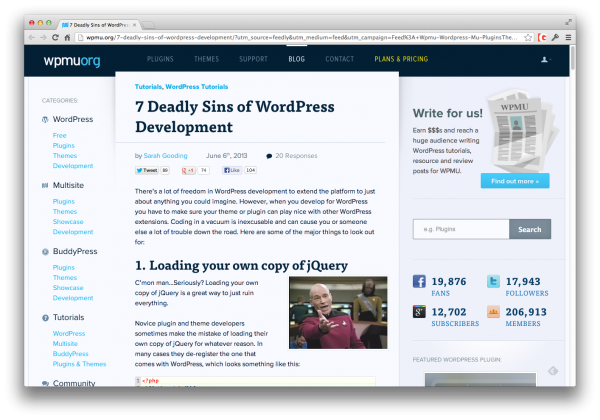Click the WPMU newspaper illustration
This screenshot has height=420, width=600.
pyautogui.click(x=522, y=131)
